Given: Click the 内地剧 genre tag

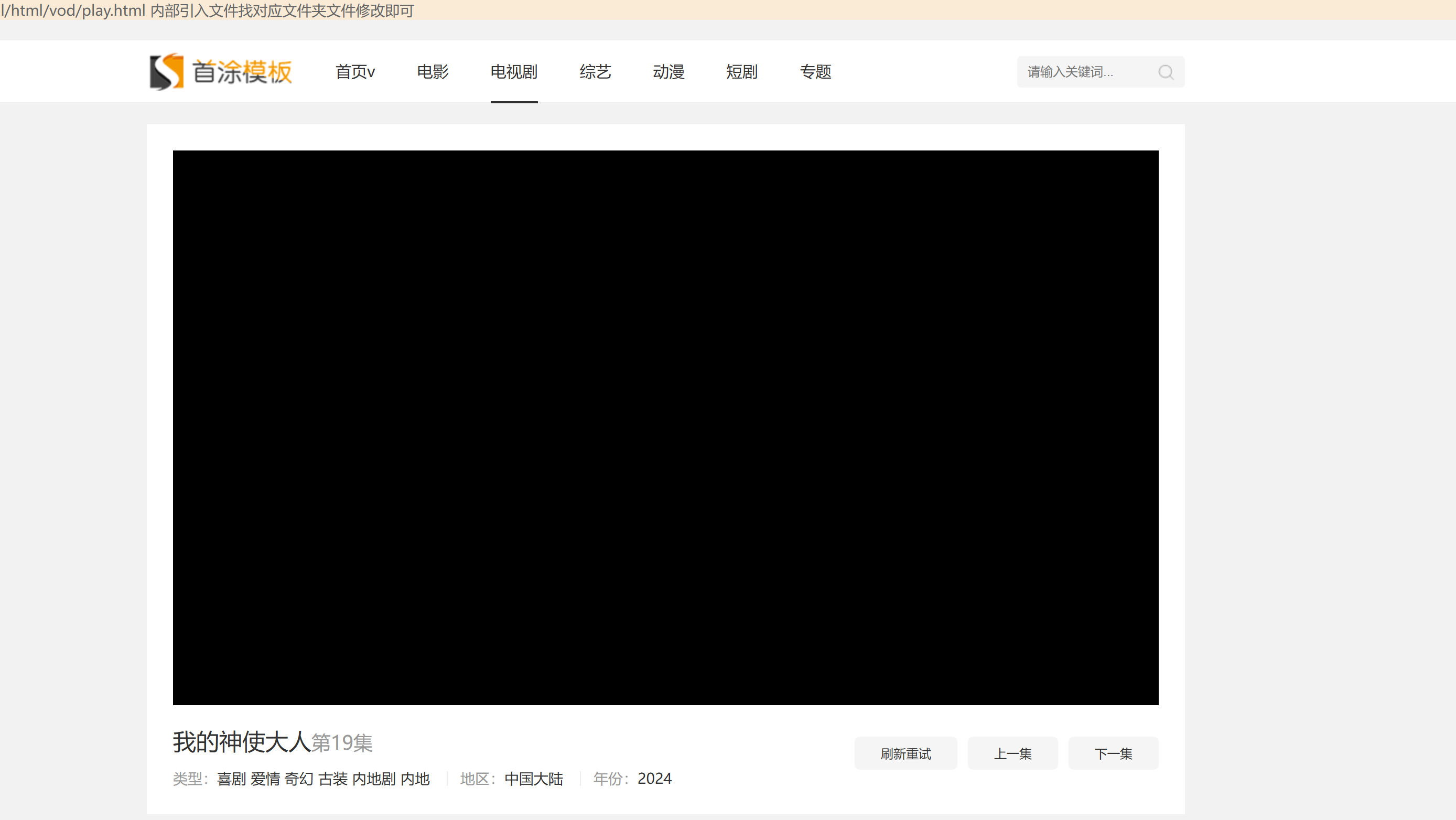Looking at the screenshot, I should pos(374,779).
